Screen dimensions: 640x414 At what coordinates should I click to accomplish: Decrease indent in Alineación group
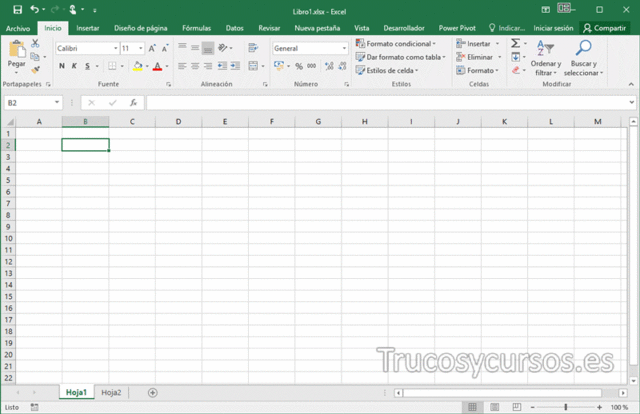(x=222, y=66)
